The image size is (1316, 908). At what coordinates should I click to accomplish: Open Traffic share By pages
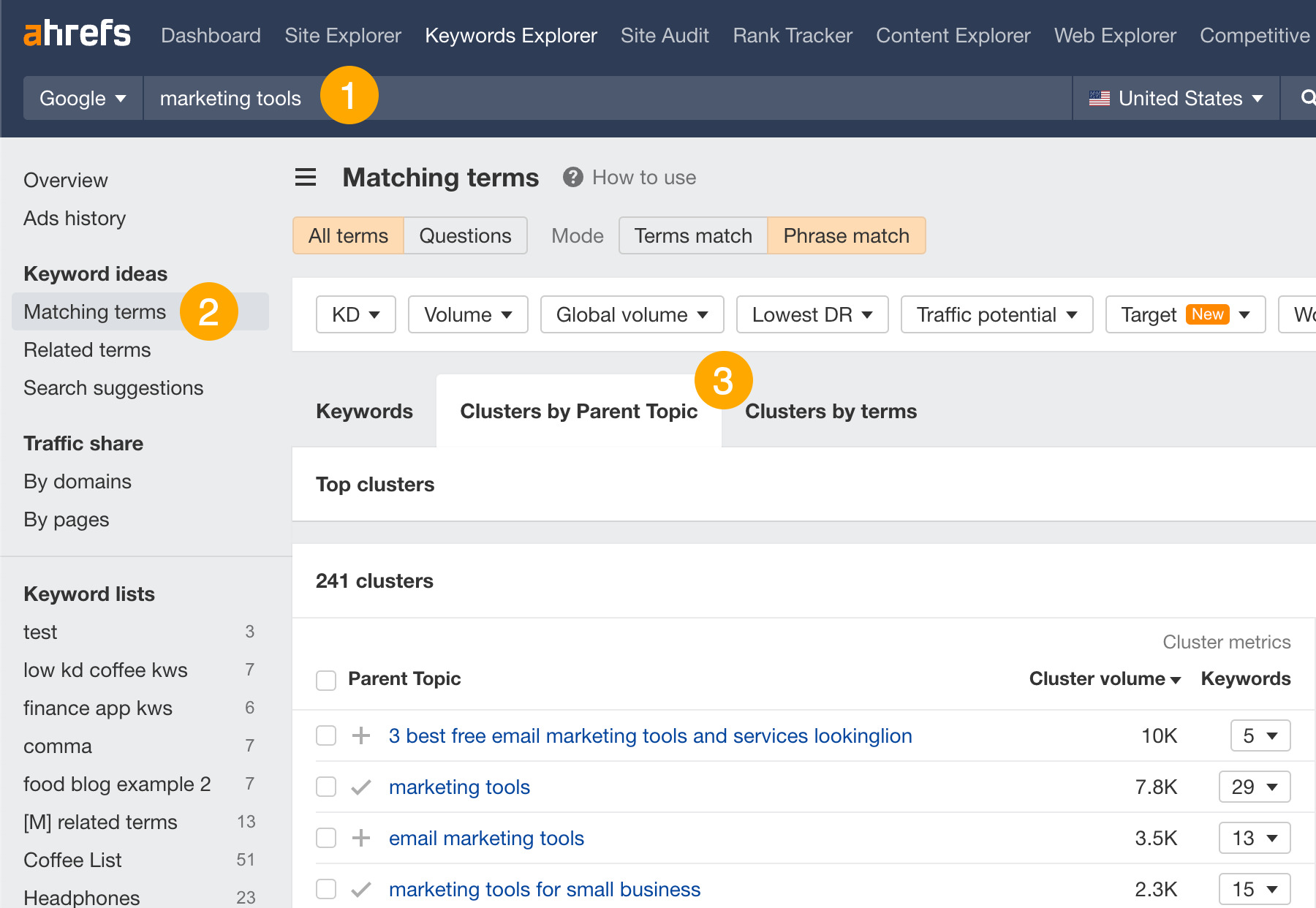(x=67, y=519)
